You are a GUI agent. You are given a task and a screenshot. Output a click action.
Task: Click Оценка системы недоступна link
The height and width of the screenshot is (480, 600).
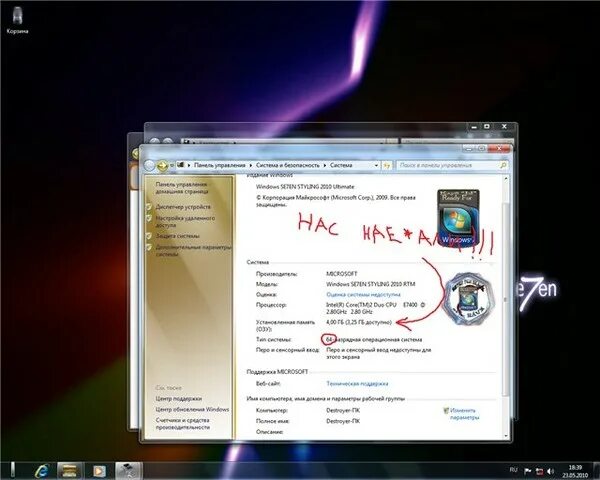point(363,294)
